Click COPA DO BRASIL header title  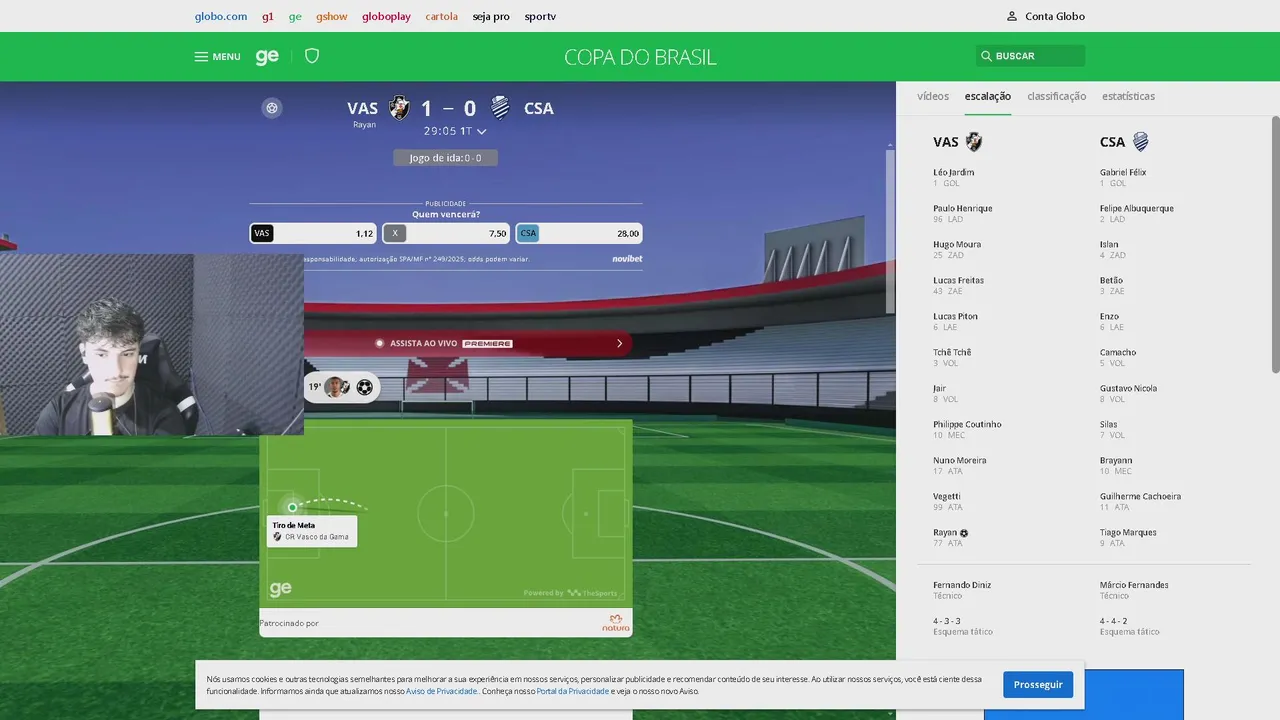(x=640, y=57)
